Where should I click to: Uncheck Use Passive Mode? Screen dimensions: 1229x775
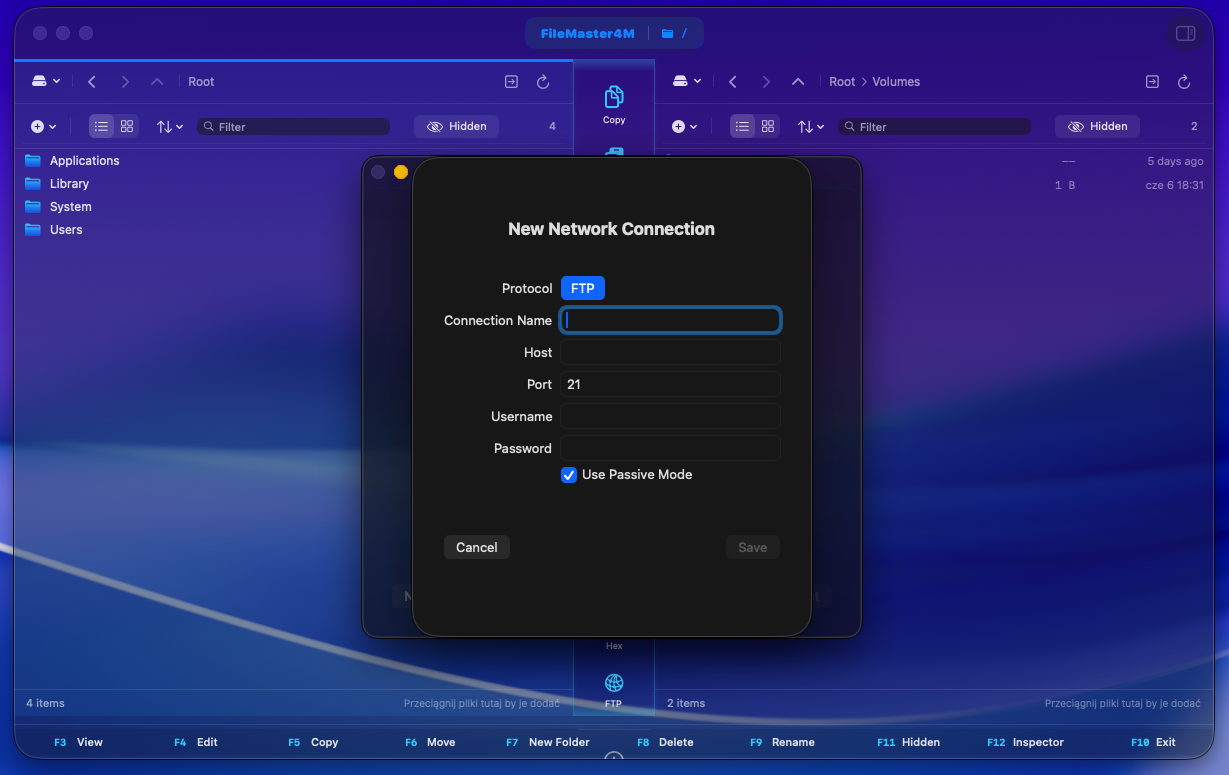[x=569, y=475]
